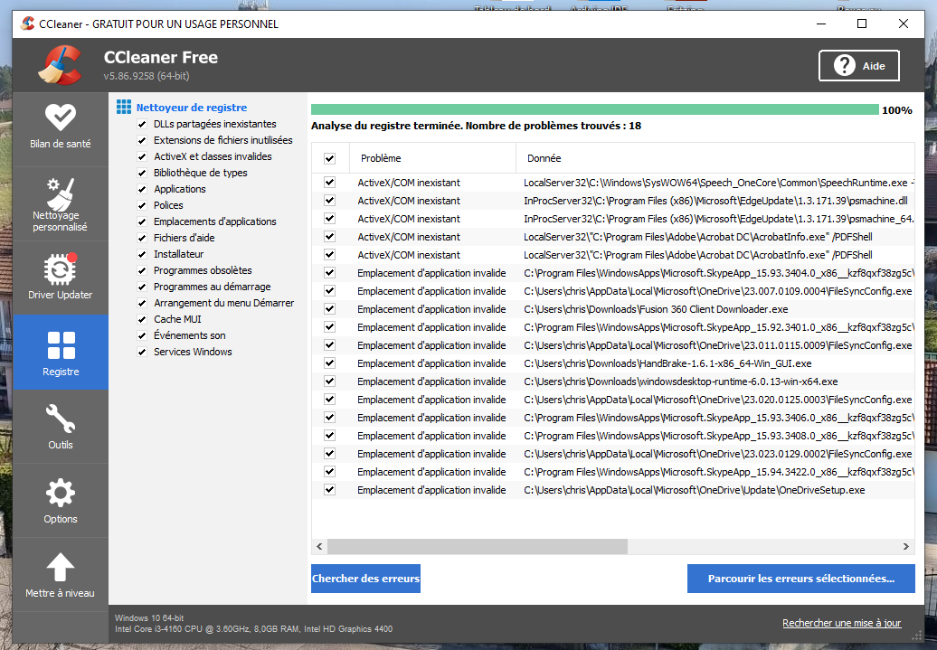This screenshot has width=937, height=650.
Task: Uncheck the Applications option
Action: click(x=142, y=189)
